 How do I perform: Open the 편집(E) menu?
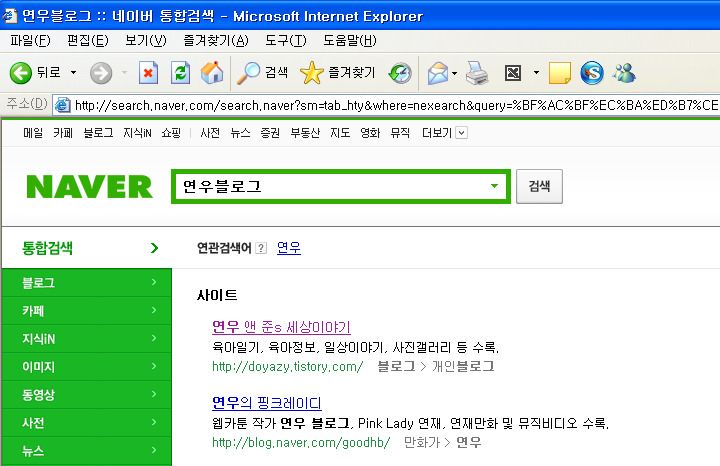point(88,40)
